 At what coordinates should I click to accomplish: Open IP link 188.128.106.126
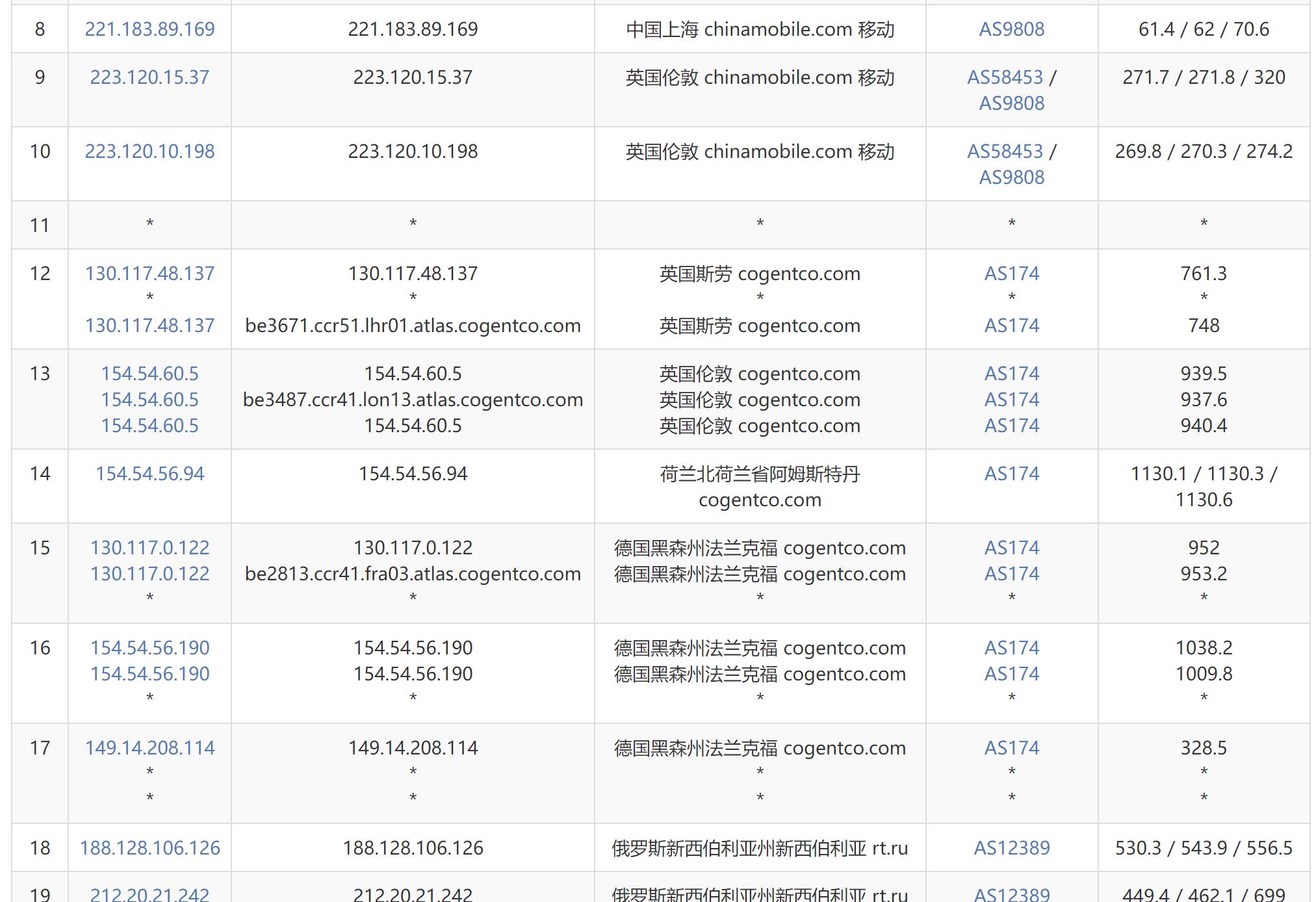point(149,848)
